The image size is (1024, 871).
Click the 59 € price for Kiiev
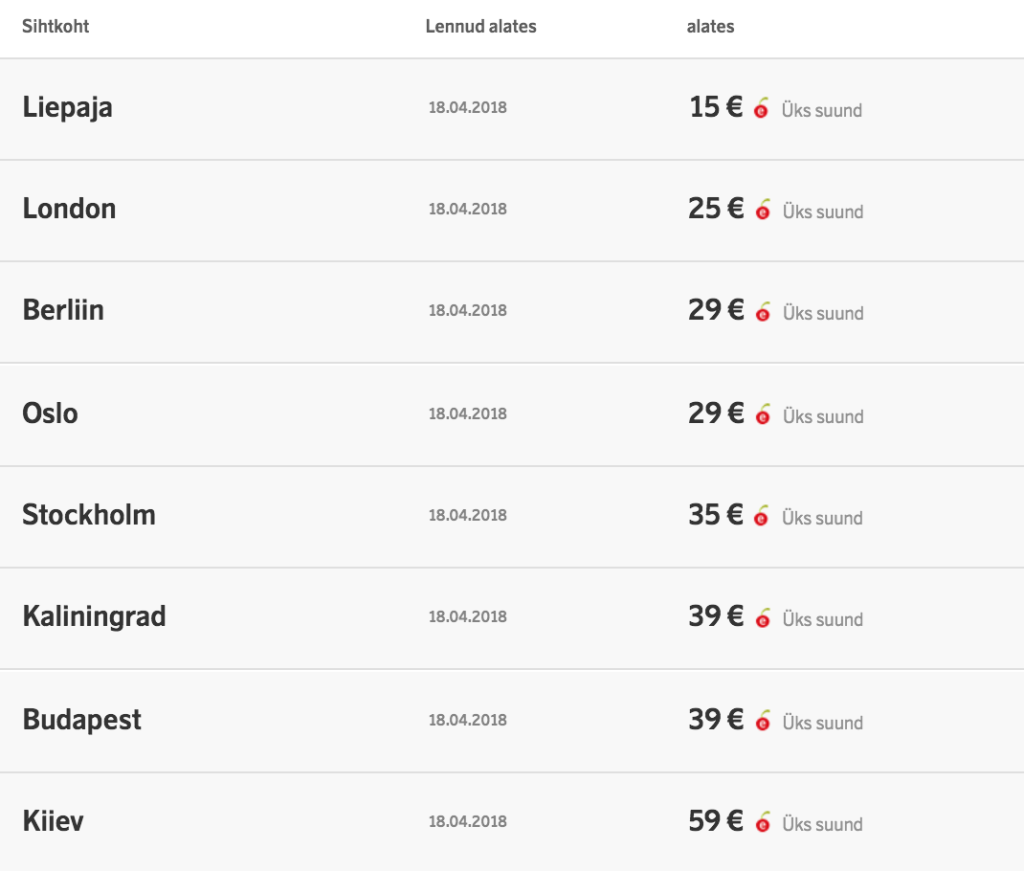716,822
